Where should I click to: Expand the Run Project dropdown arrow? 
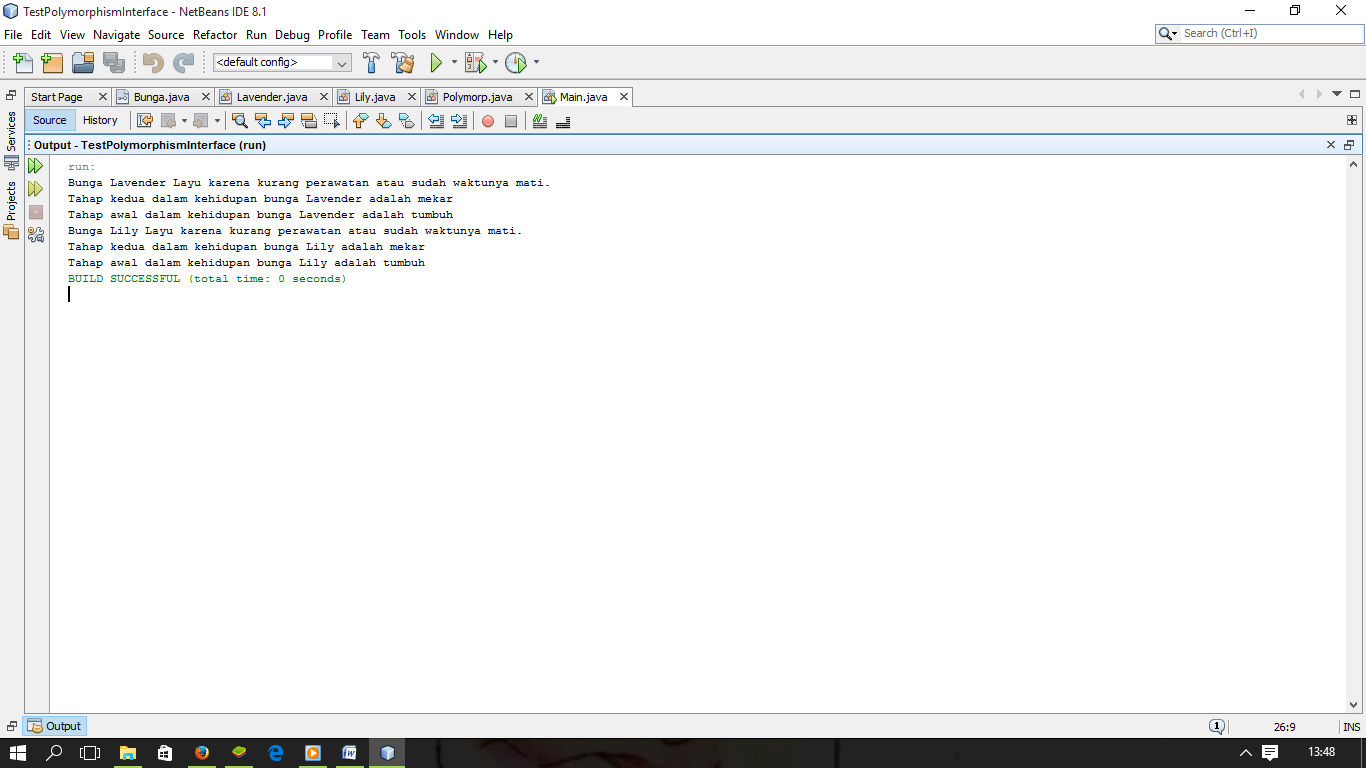click(454, 63)
